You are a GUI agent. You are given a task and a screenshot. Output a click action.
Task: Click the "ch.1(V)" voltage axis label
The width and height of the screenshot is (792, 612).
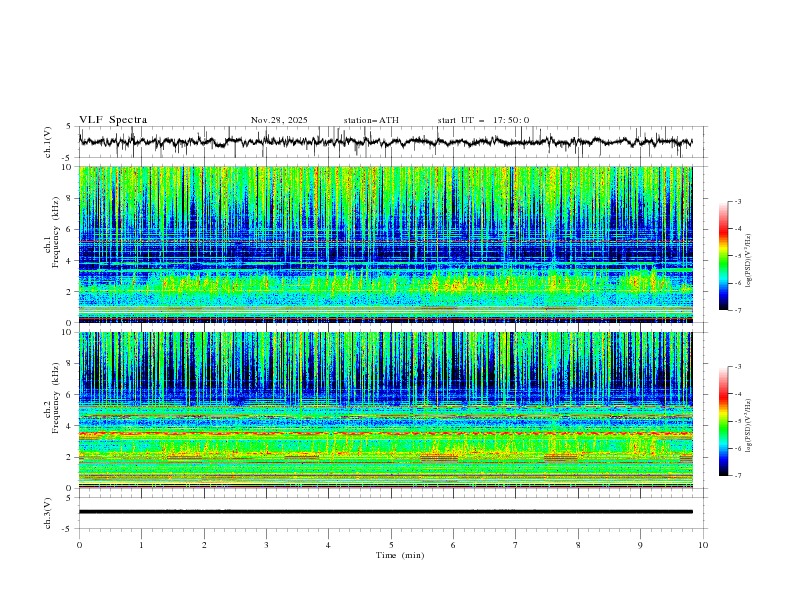tap(48, 142)
